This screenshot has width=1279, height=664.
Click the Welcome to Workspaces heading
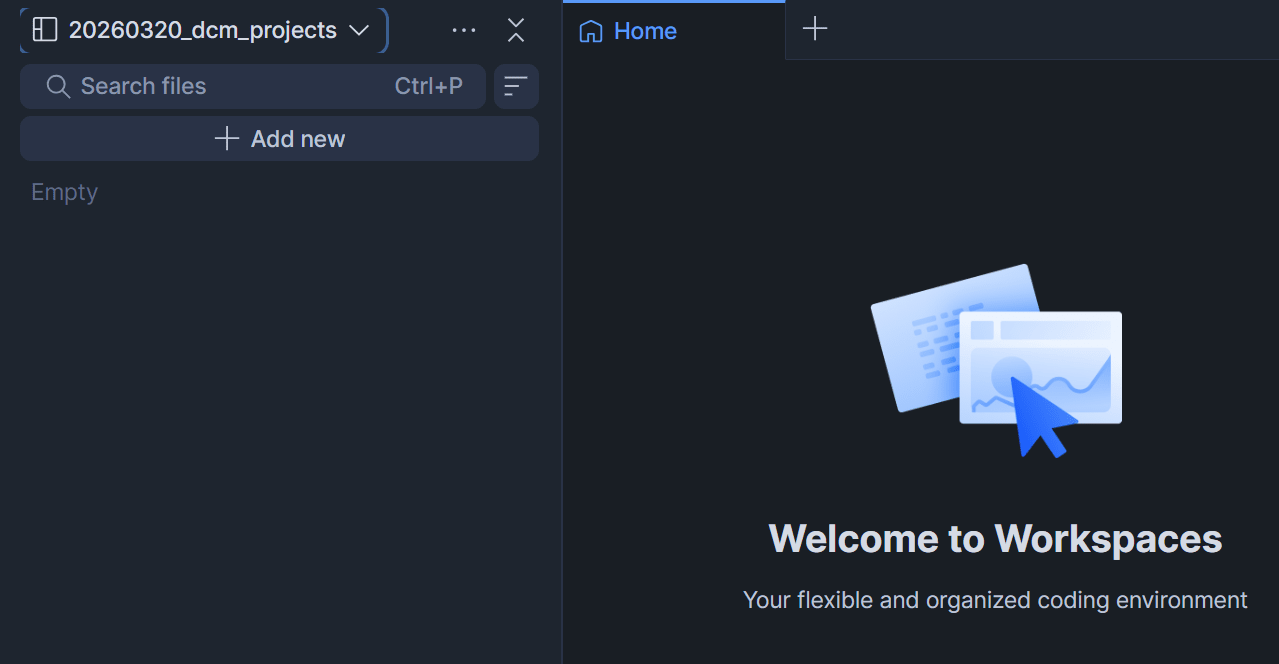coord(995,538)
